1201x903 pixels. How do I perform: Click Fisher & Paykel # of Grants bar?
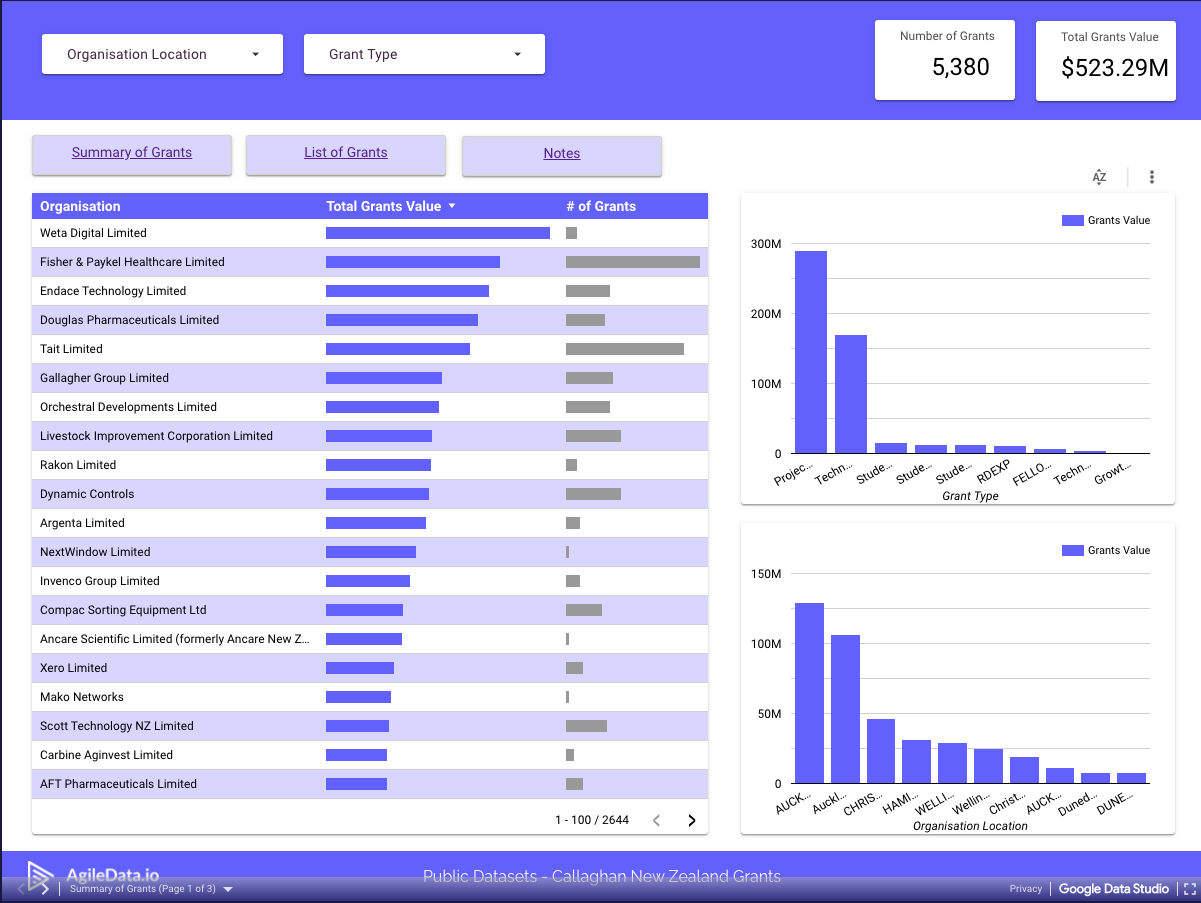tap(633, 262)
